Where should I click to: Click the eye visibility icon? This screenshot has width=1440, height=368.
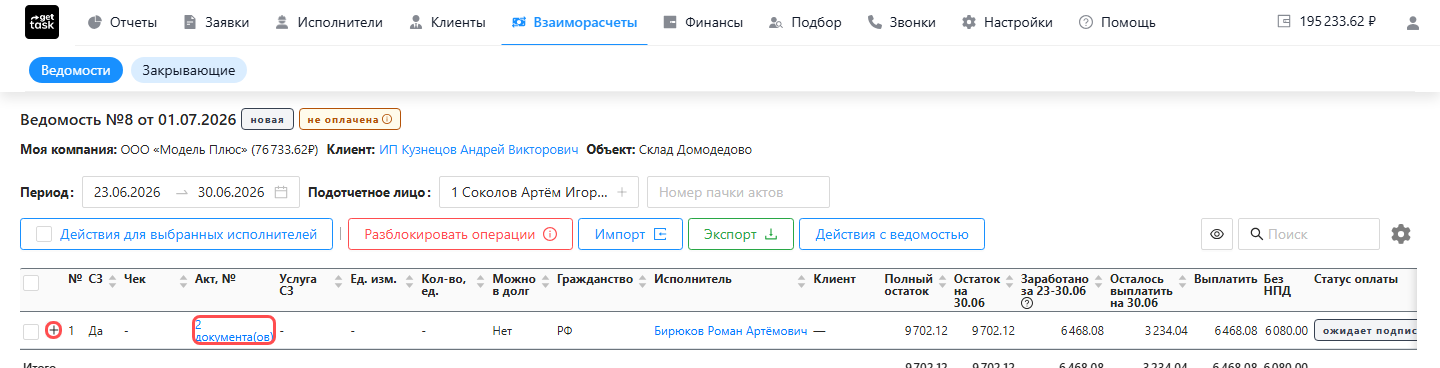(x=1216, y=234)
